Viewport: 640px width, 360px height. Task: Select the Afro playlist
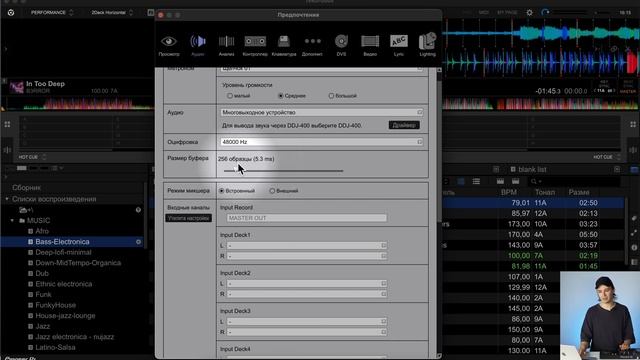[42, 231]
